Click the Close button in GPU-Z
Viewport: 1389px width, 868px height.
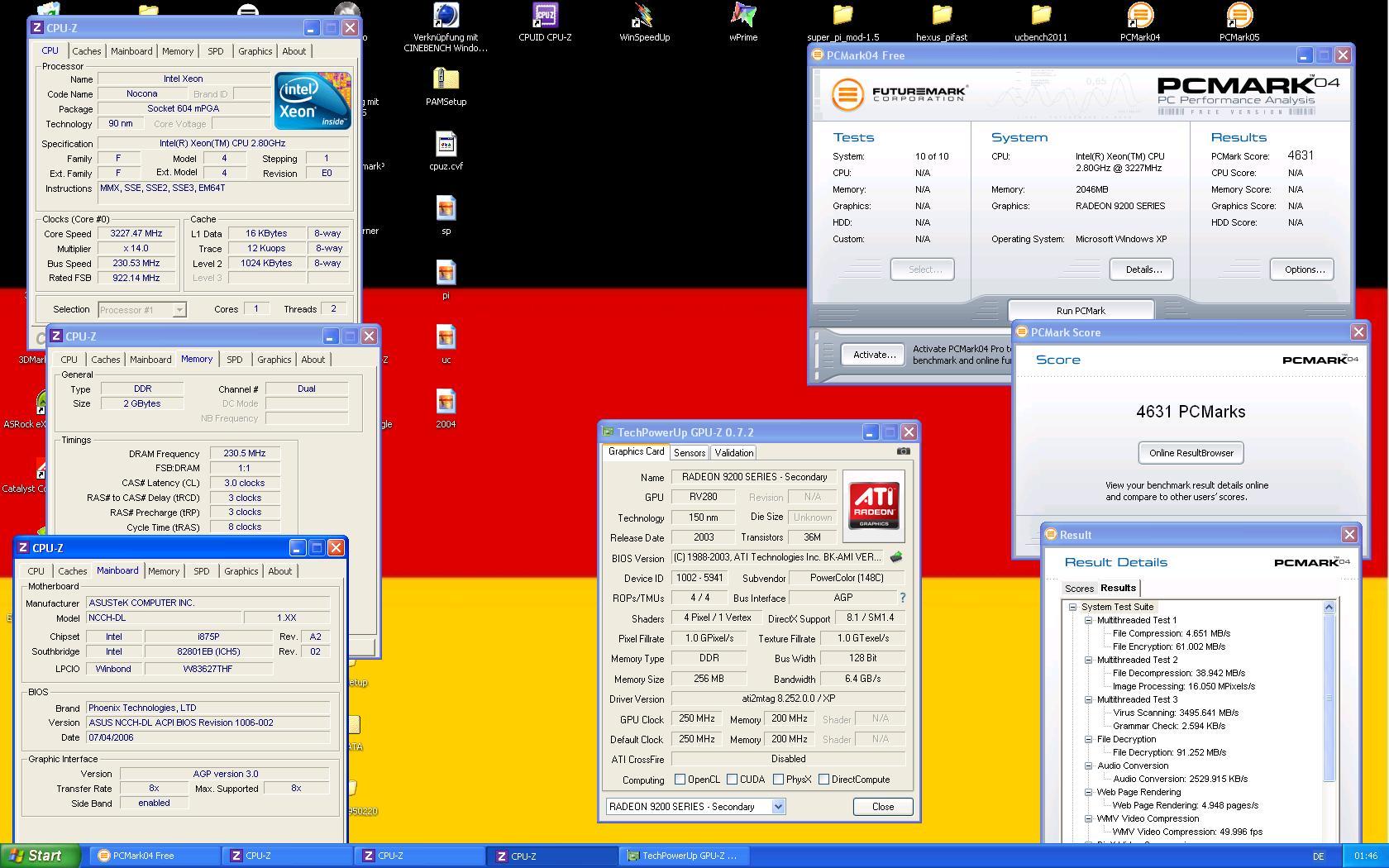(883, 807)
